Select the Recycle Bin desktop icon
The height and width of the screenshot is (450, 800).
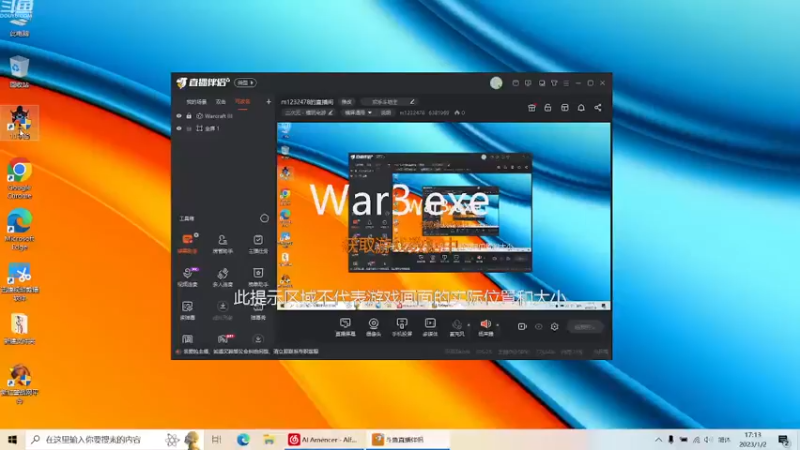tap(19, 72)
